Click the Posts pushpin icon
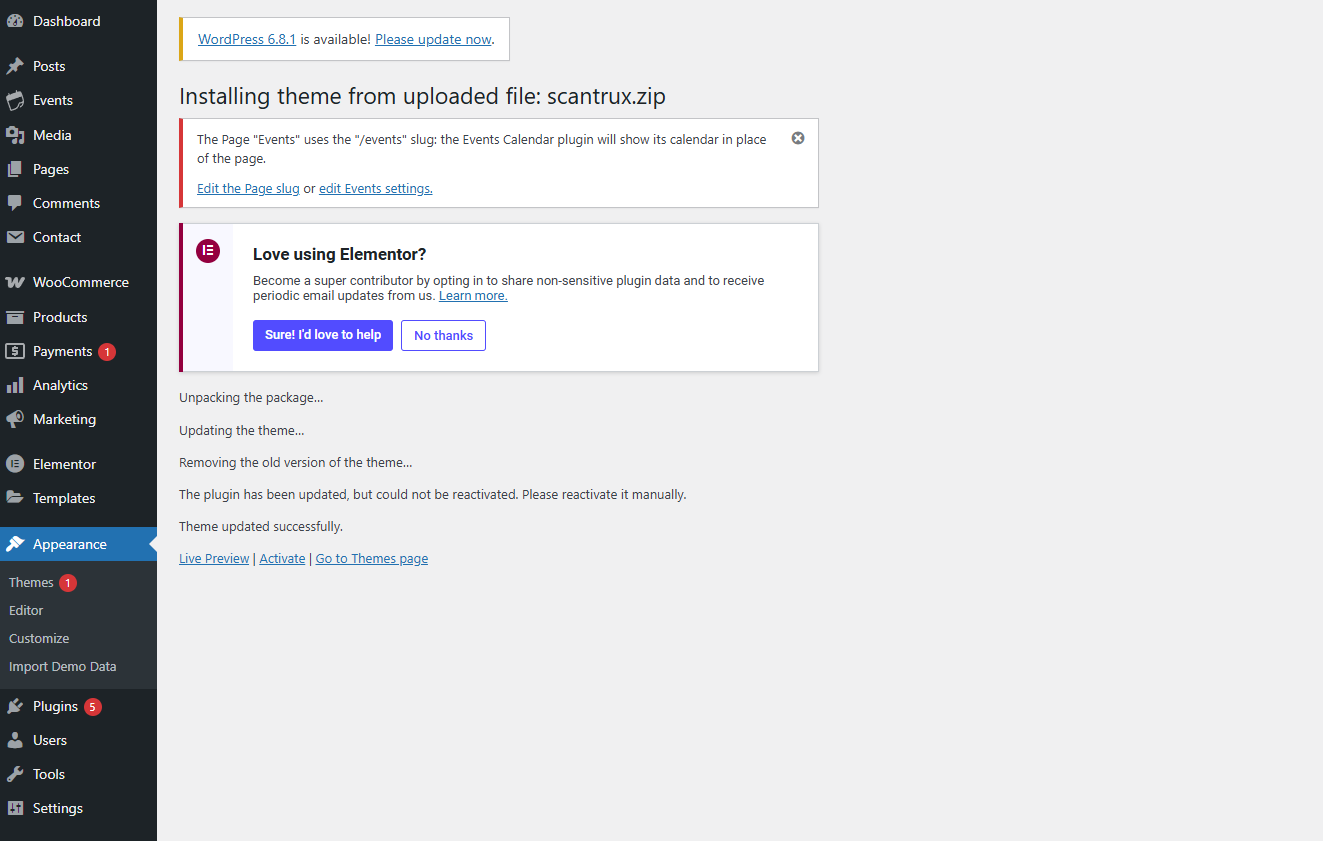 15,66
